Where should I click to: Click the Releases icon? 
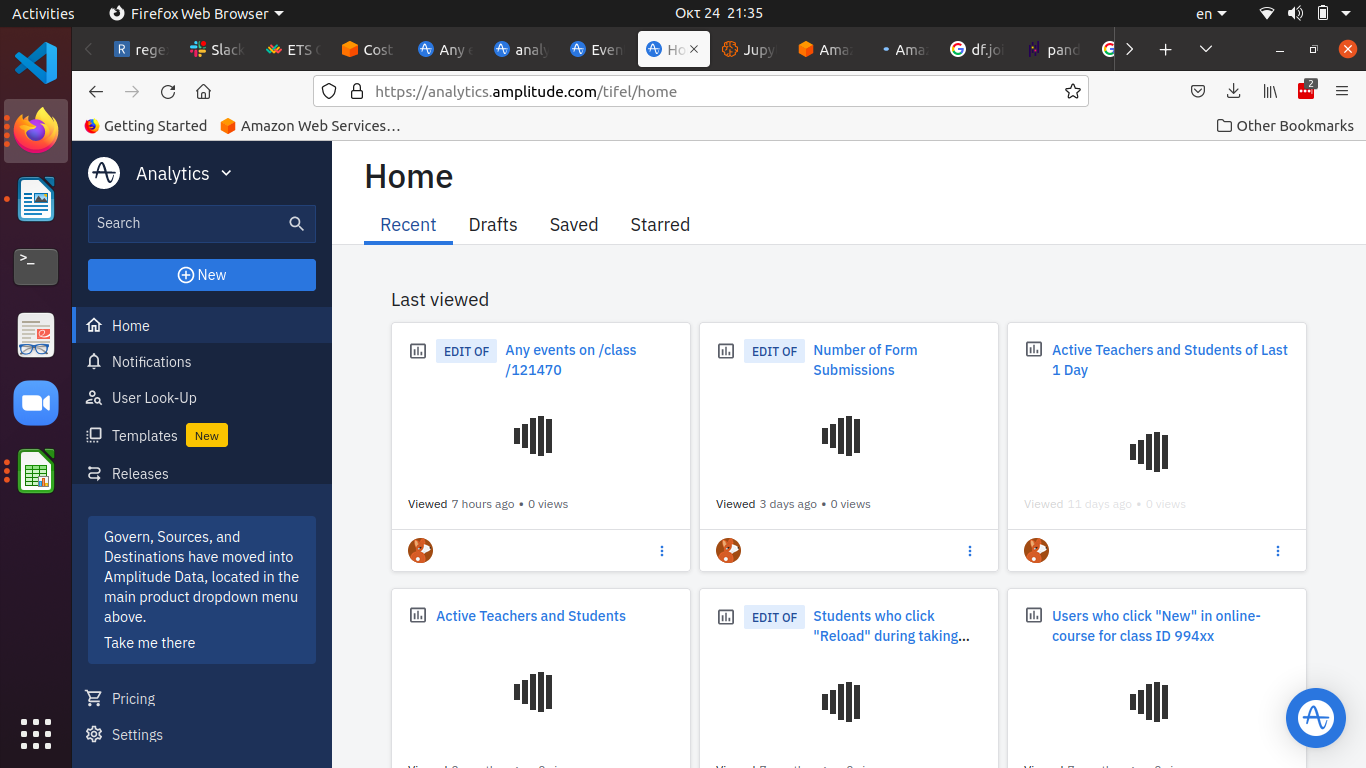tap(94, 473)
